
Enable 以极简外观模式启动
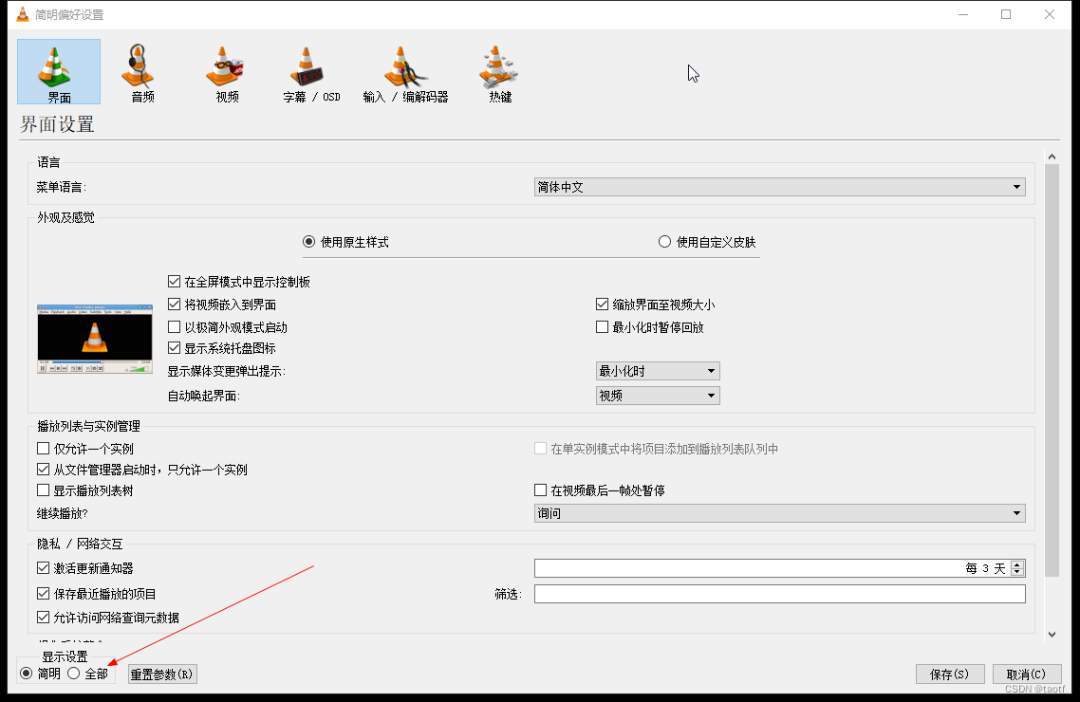click(175, 326)
